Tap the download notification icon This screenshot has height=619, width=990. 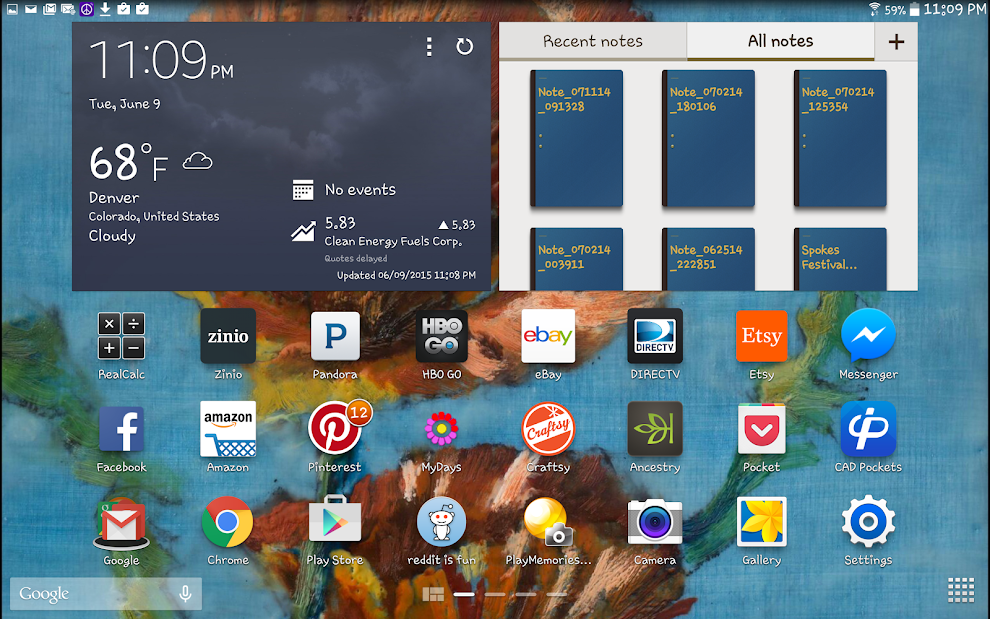105,9
